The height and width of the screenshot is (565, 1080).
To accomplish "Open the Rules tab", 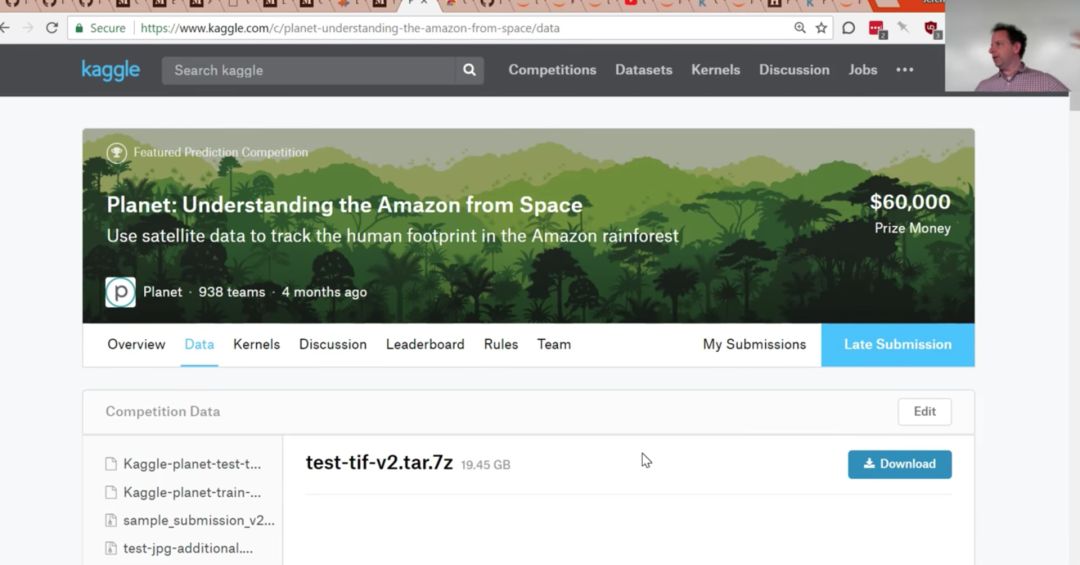I will click(x=501, y=345).
